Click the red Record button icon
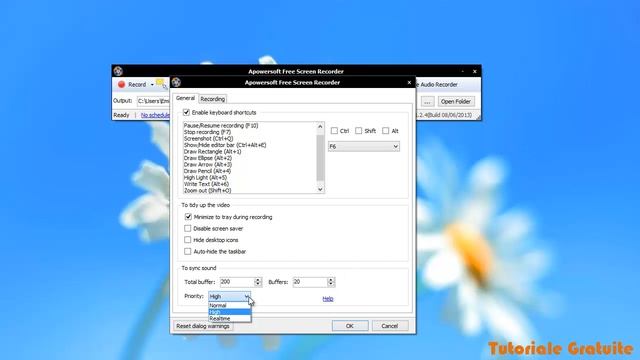The width and height of the screenshot is (640, 360). [122, 84]
